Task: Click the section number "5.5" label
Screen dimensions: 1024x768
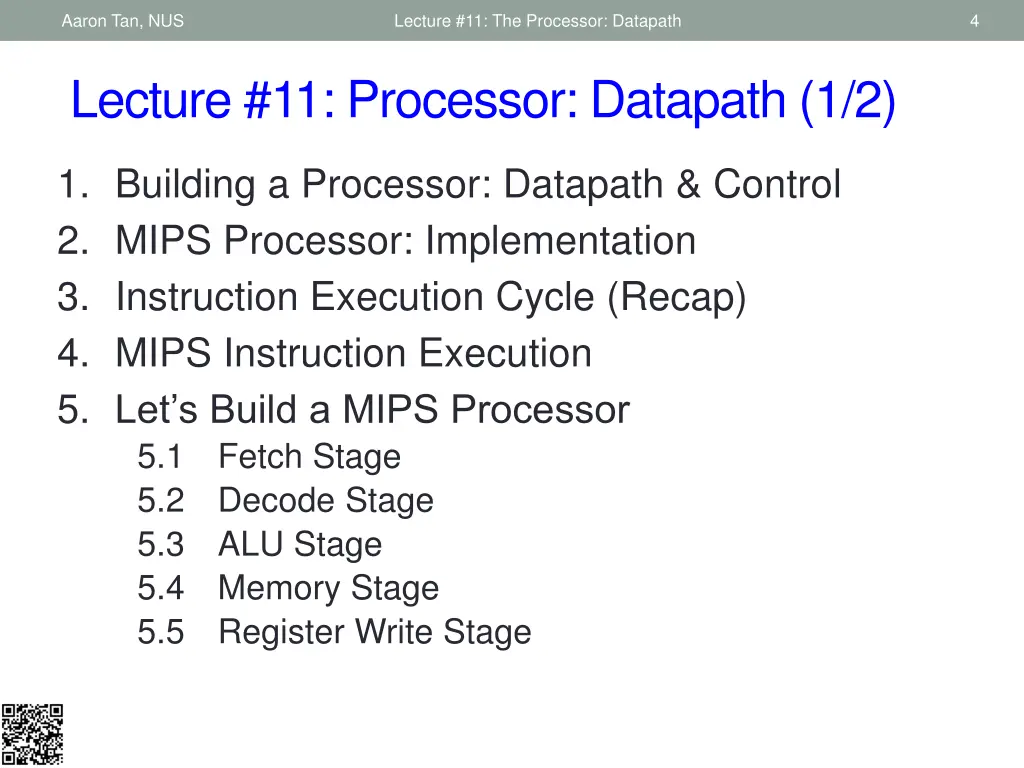Action: point(160,632)
